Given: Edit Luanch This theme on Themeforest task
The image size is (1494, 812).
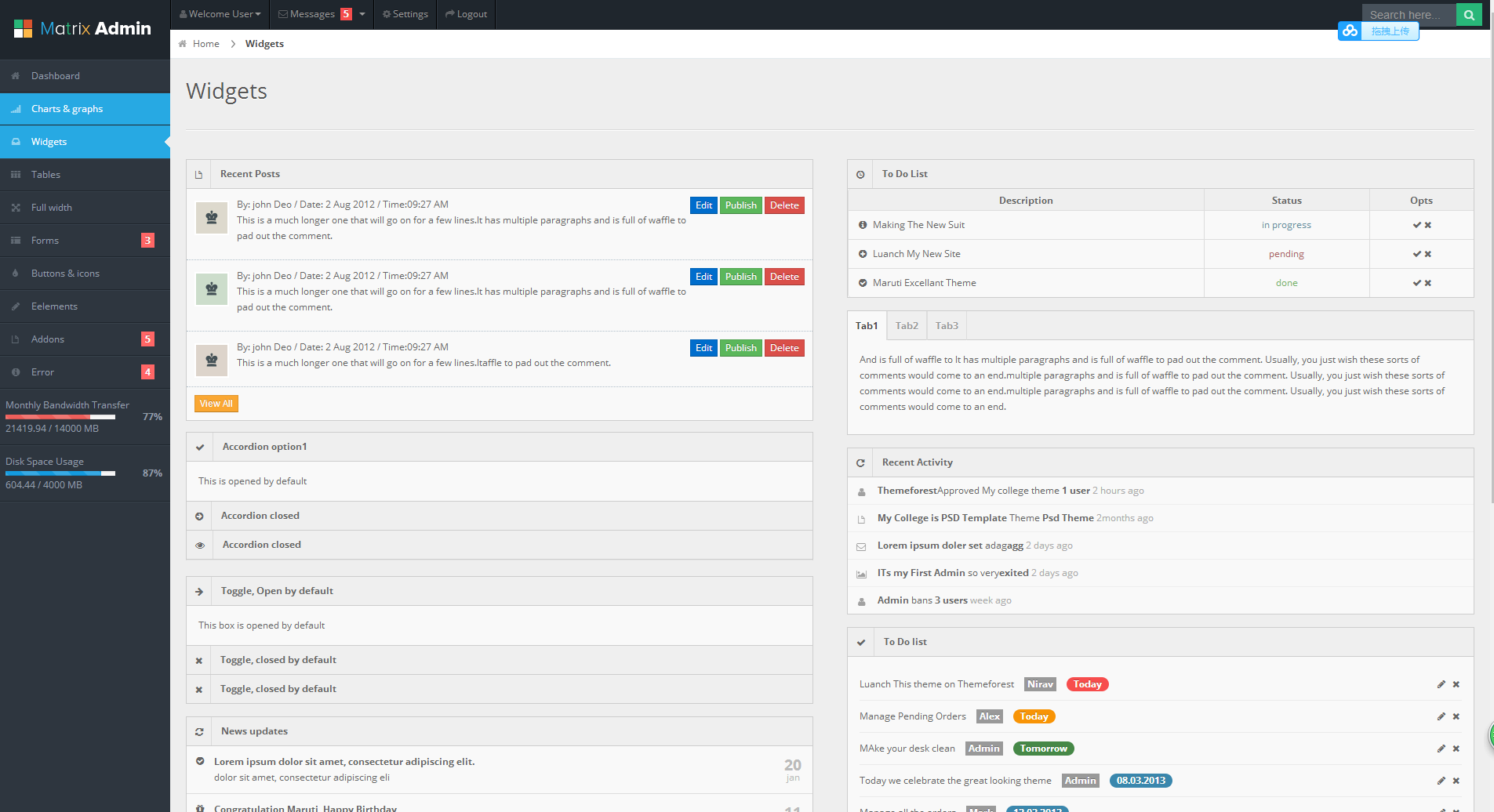Looking at the screenshot, I should [1441, 684].
